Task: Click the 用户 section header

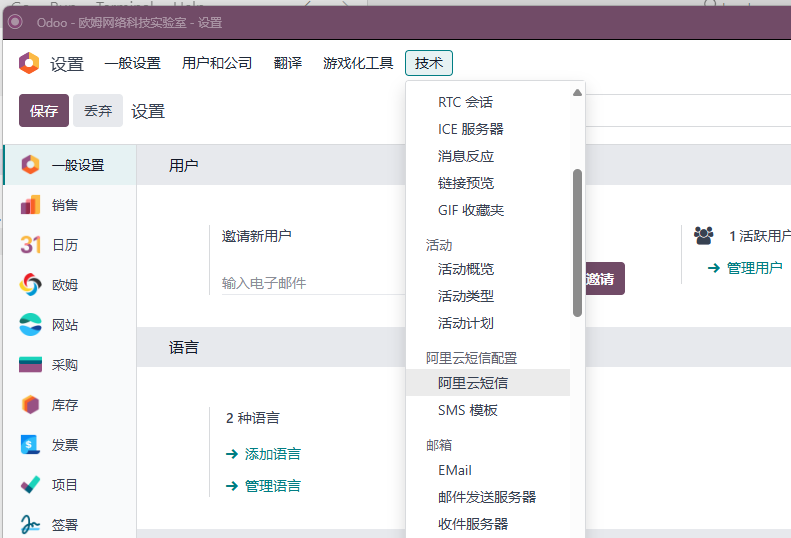Action: point(184,165)
